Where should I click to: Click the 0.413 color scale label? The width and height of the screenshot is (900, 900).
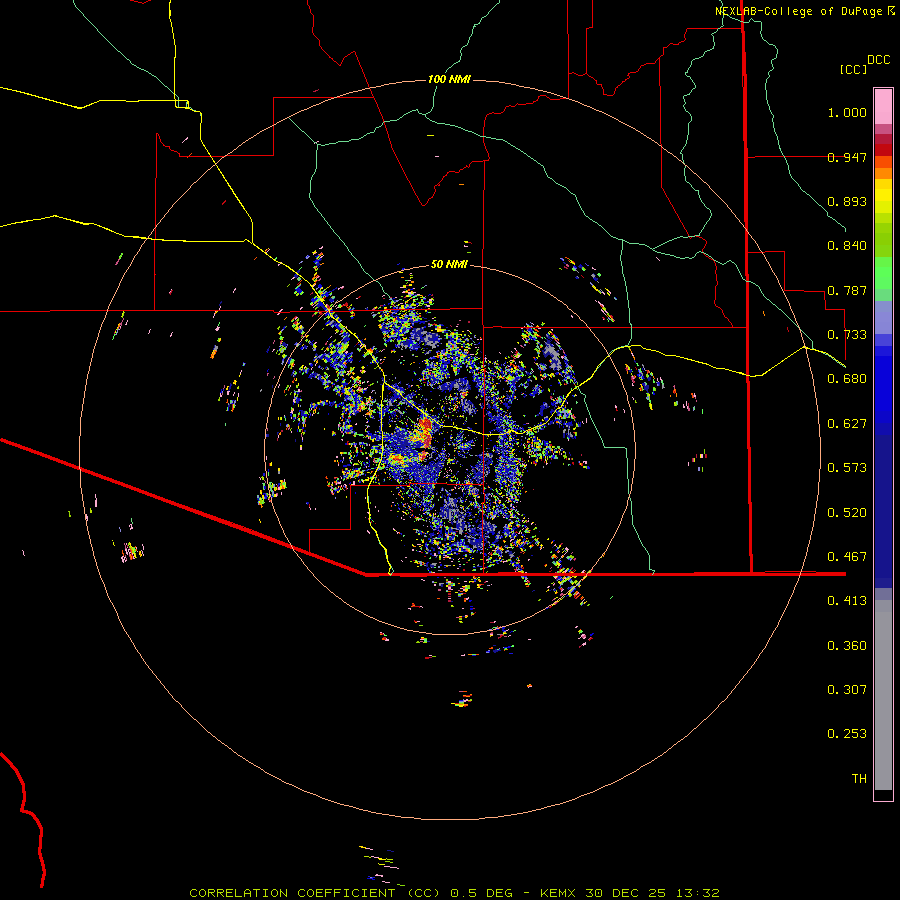[x=847, y=601]
